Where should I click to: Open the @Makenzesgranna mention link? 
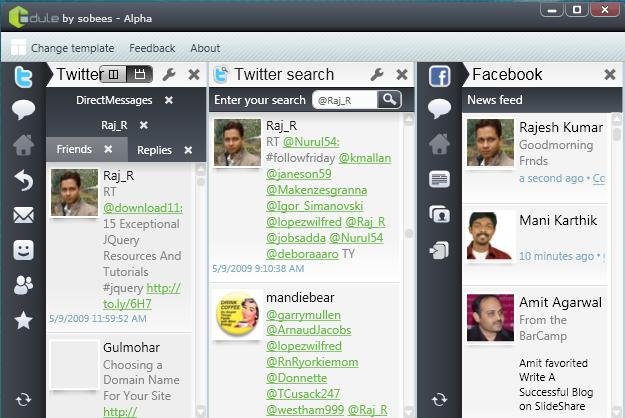(x=316, y=190)
